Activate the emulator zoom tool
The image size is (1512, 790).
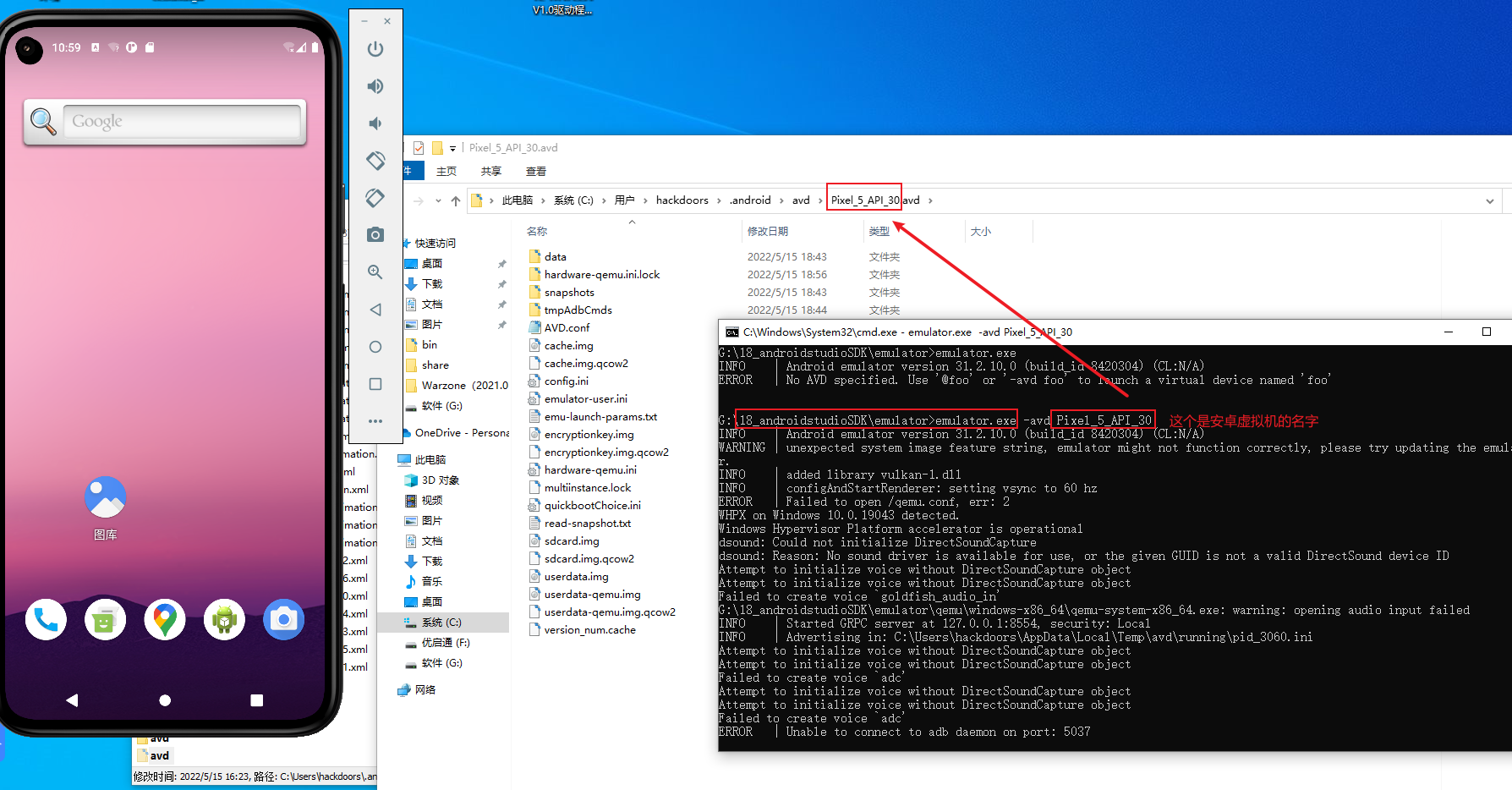pos(375,272)
